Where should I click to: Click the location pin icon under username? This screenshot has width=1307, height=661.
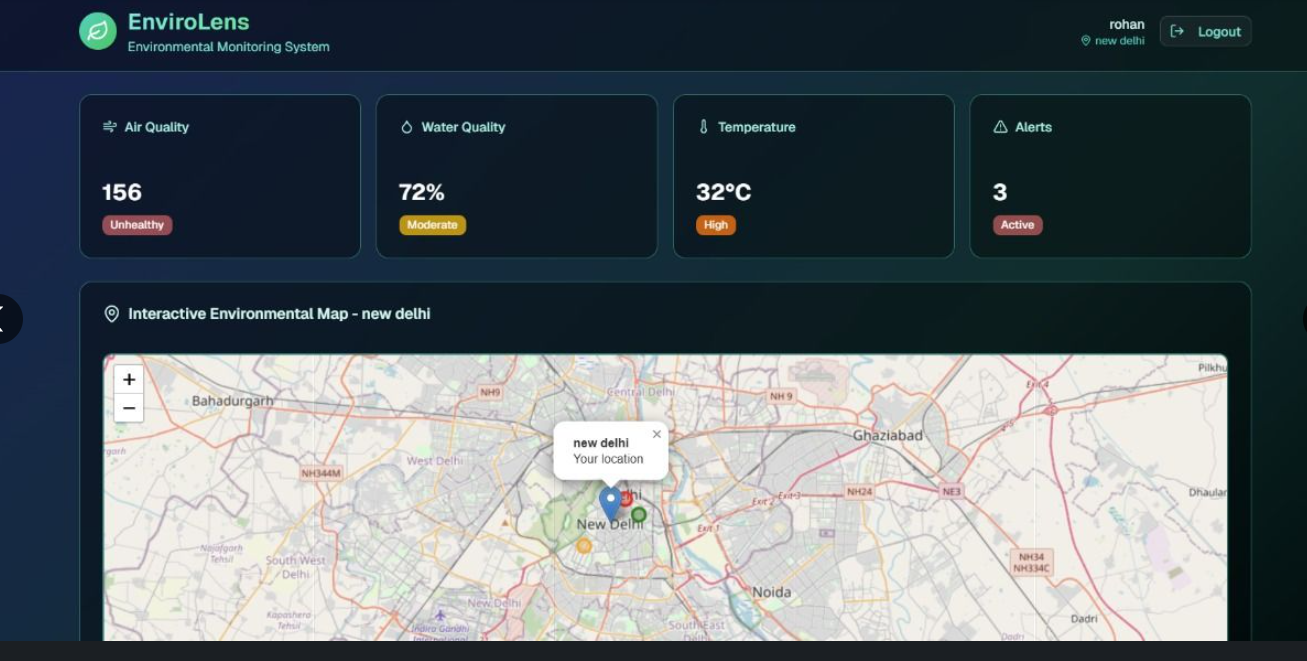1086,41
